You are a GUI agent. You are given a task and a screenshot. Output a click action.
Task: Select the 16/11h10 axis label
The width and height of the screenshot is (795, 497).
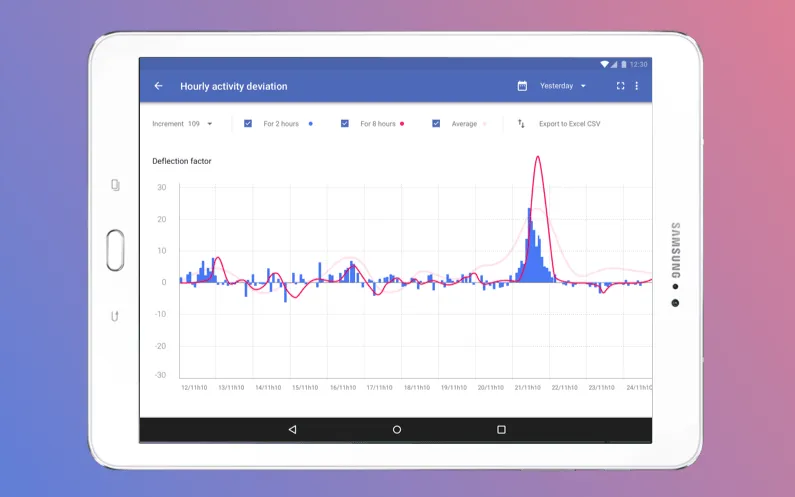click(343, 387)
